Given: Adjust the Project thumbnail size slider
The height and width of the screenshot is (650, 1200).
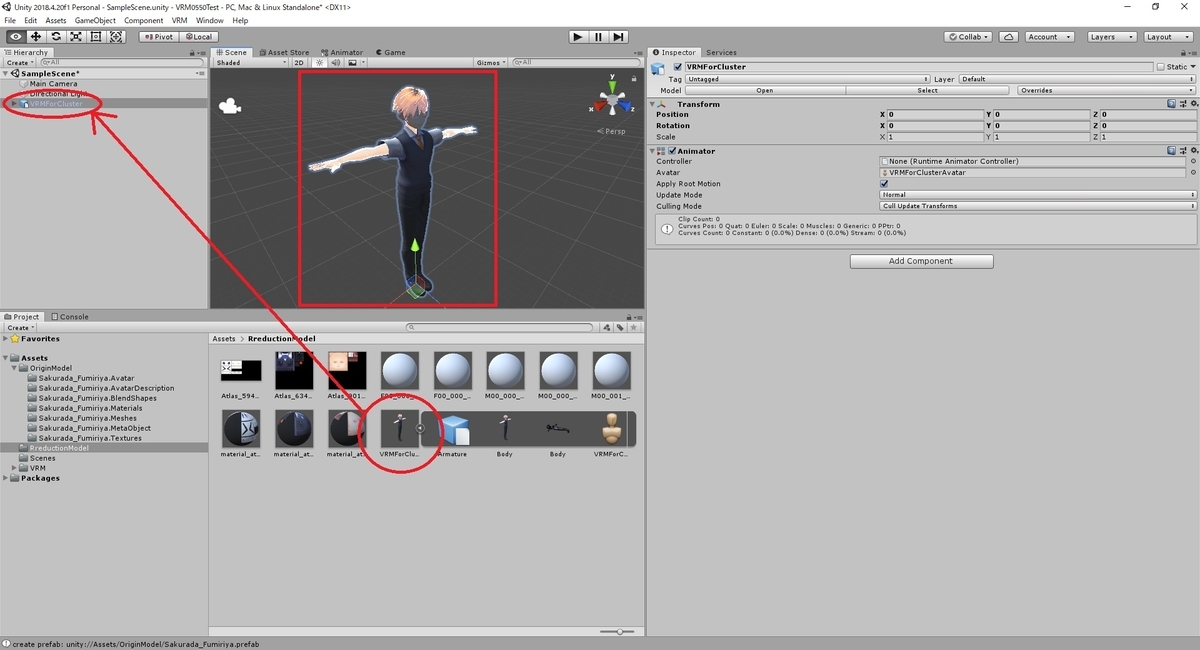Looking at the screenshot, I should pos(618,631).
